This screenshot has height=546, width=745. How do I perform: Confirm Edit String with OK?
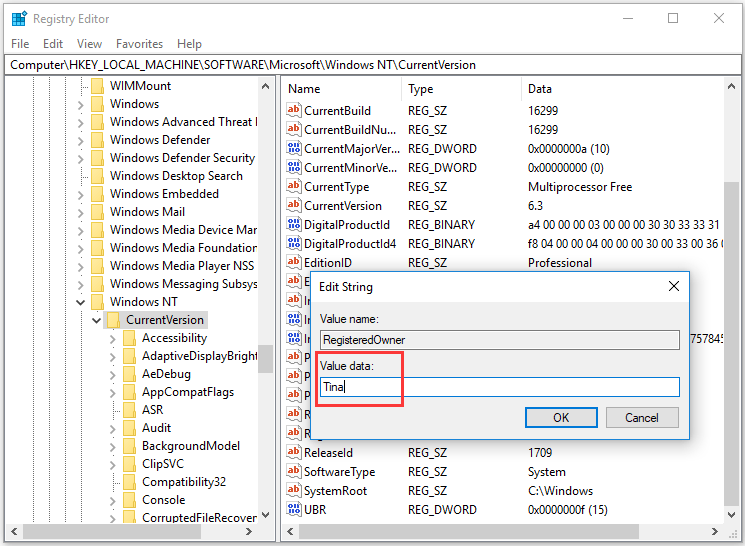561,417
